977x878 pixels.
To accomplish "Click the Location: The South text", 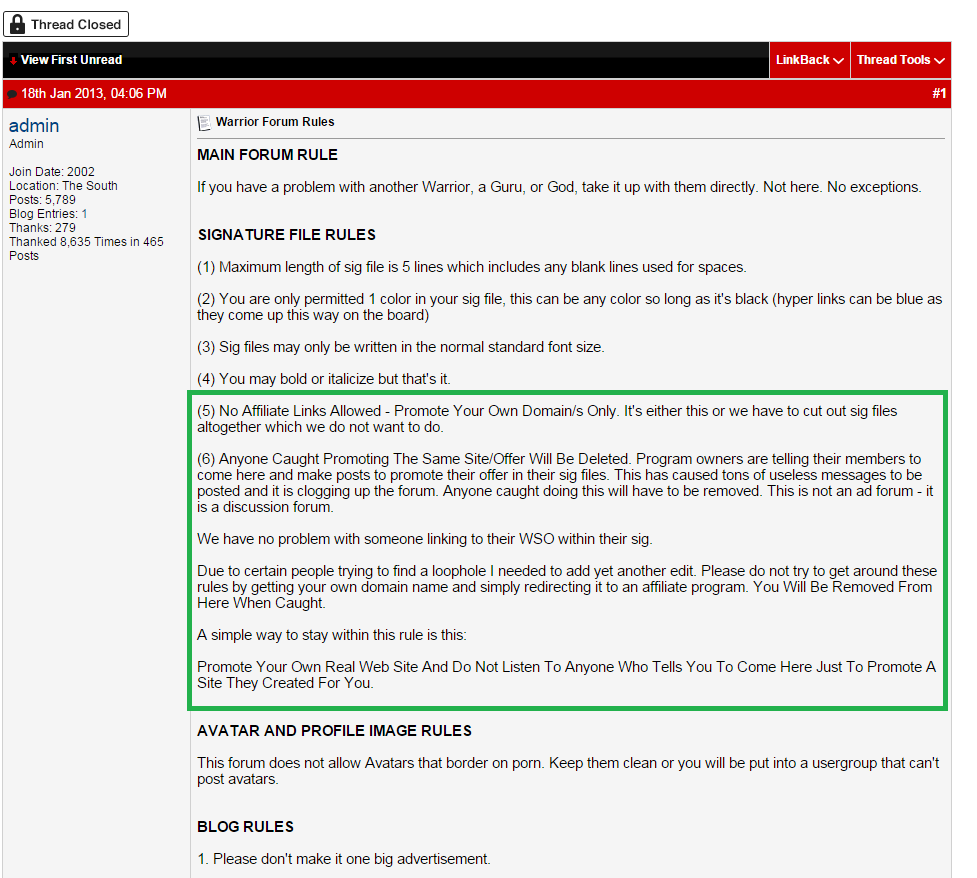I will coord(63,186).
